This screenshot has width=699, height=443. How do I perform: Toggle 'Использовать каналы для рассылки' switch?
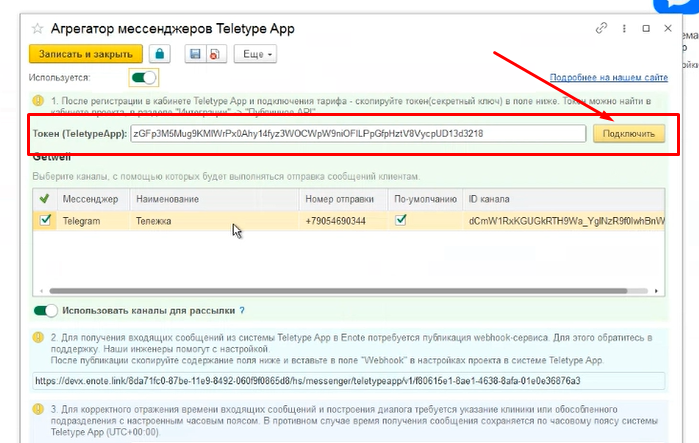(46, 310)
